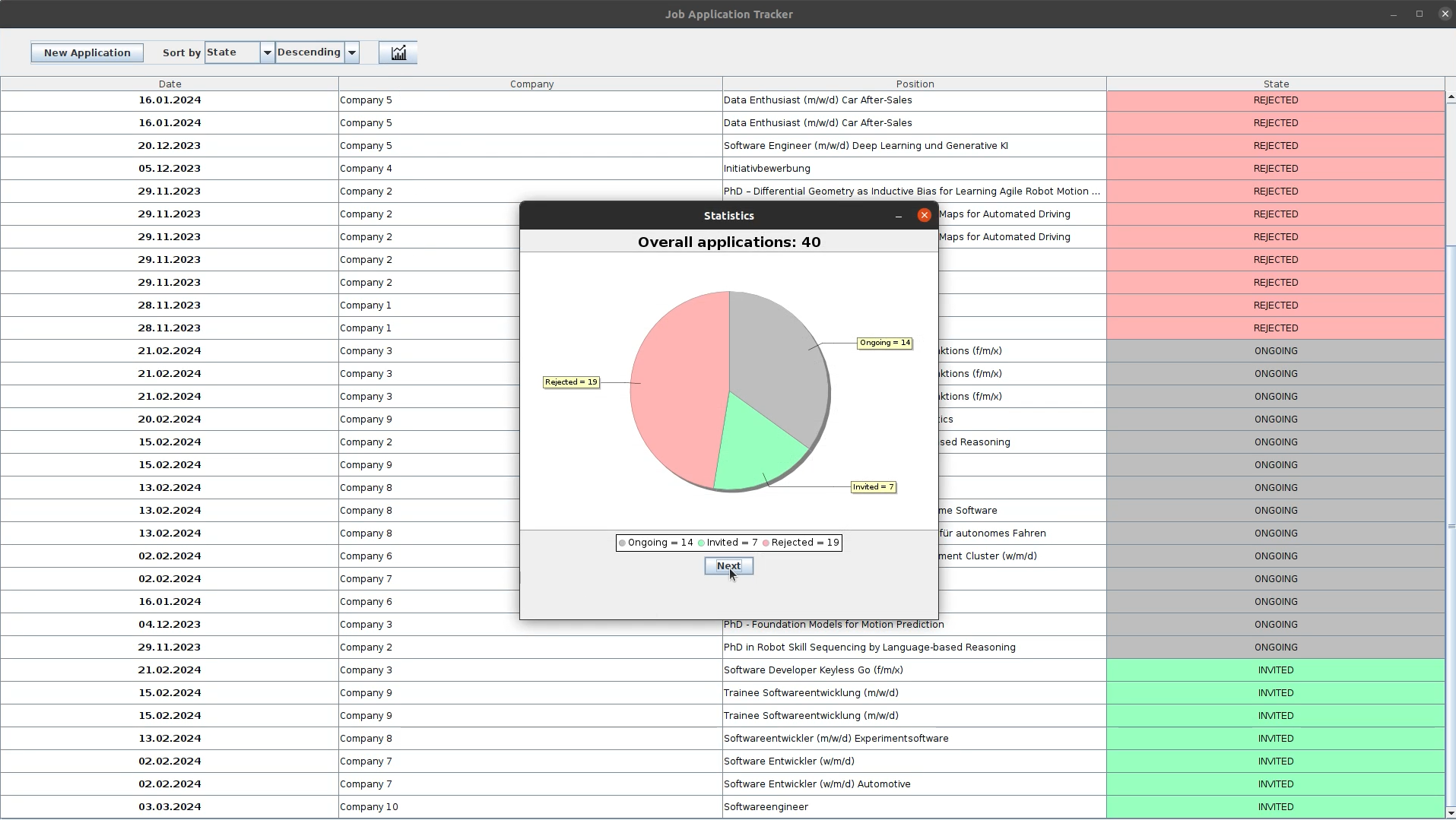
Task: Click the table scrollbar down arrow
Action: click(x=1450, y=813)
